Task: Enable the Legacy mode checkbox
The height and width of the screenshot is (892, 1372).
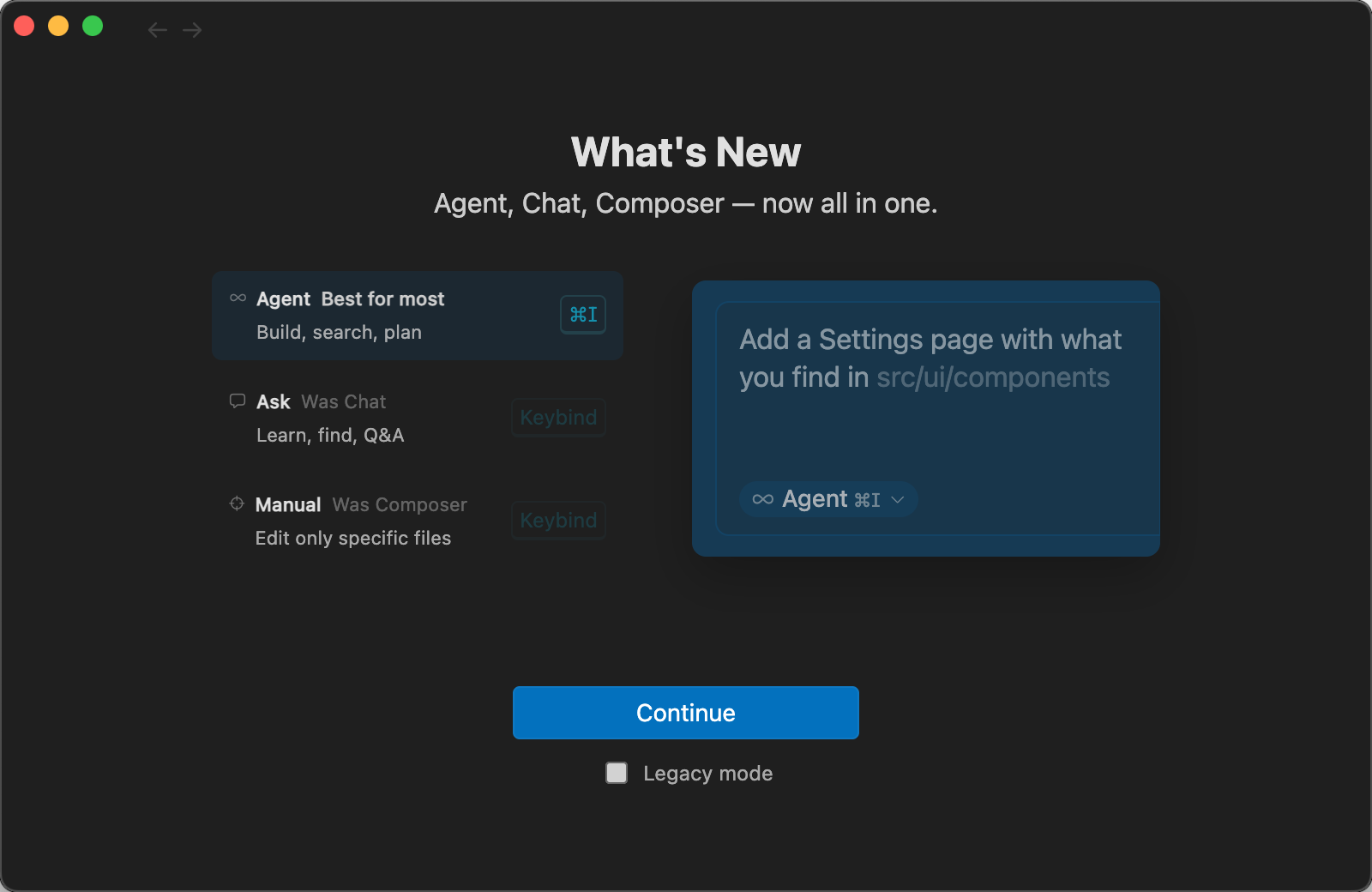Action: click(x=617, y=773)
